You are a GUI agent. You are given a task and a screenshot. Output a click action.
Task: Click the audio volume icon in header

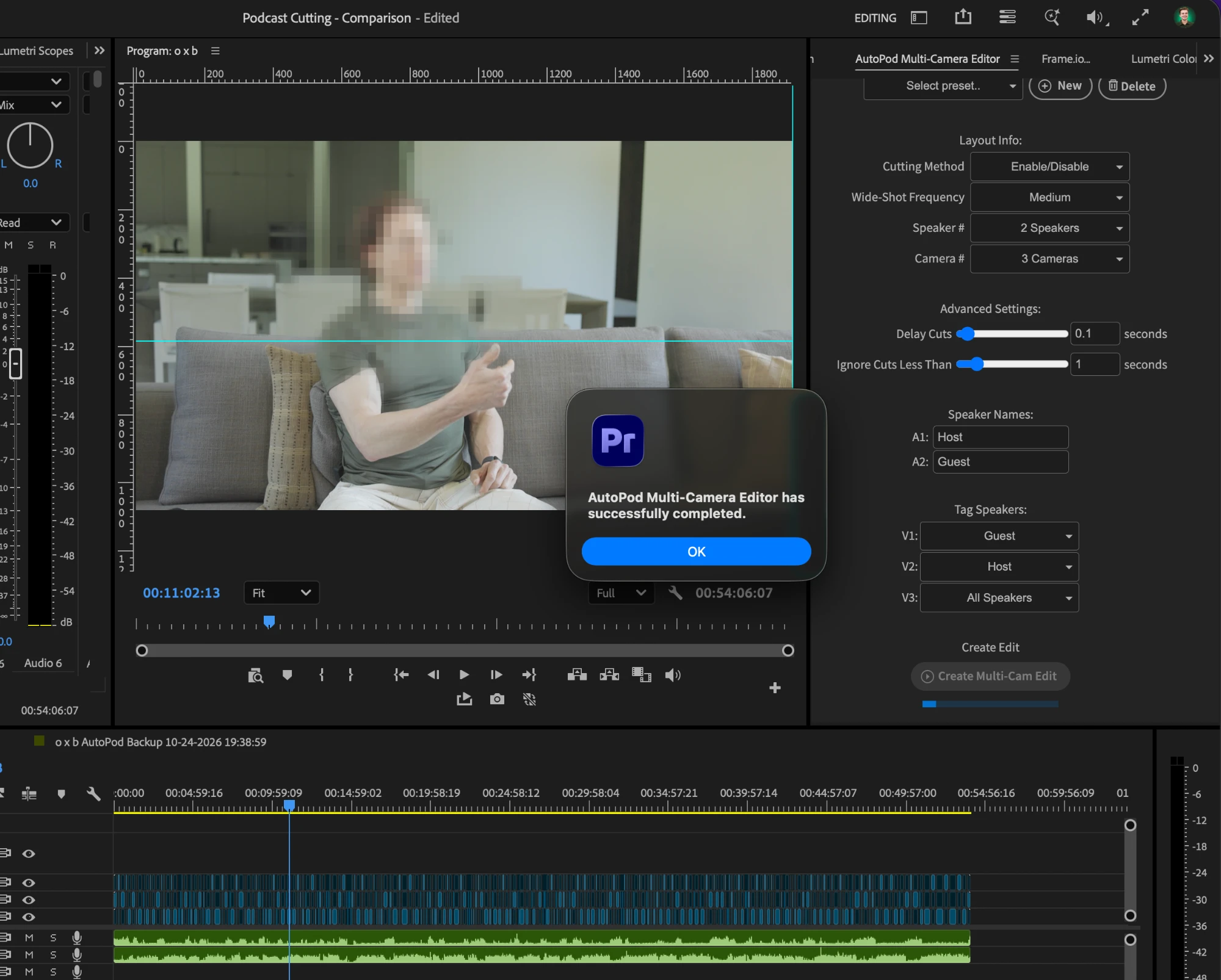tap(1096, 18)
